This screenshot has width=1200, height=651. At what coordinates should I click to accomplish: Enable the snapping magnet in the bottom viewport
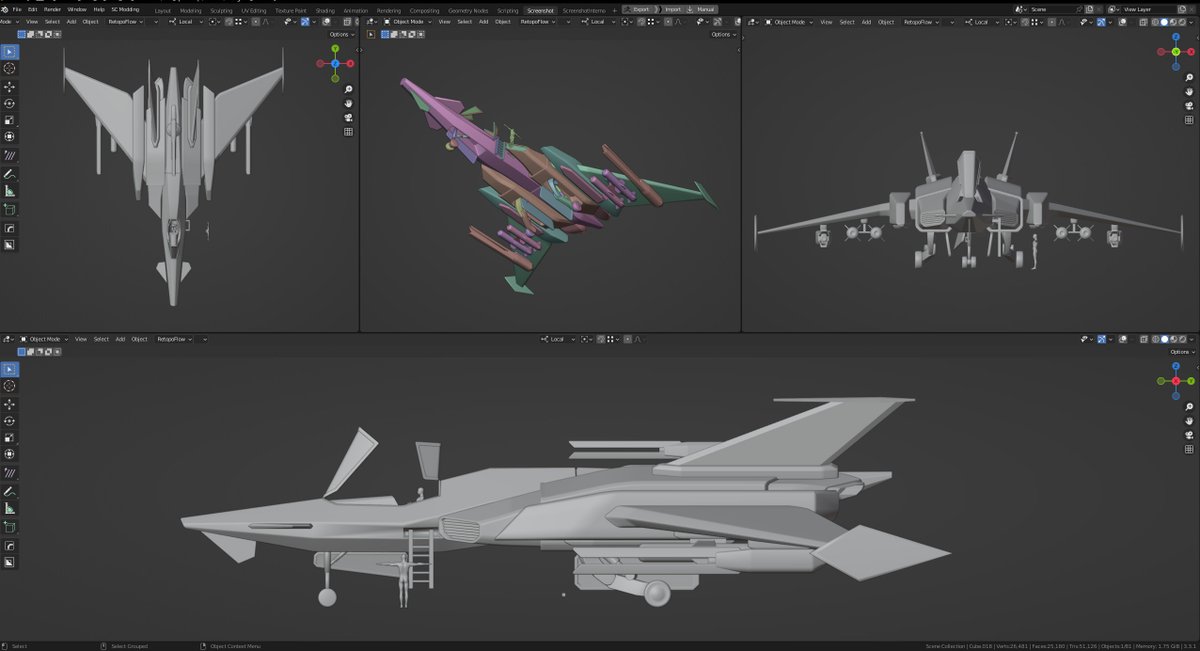tap(600, 338)
